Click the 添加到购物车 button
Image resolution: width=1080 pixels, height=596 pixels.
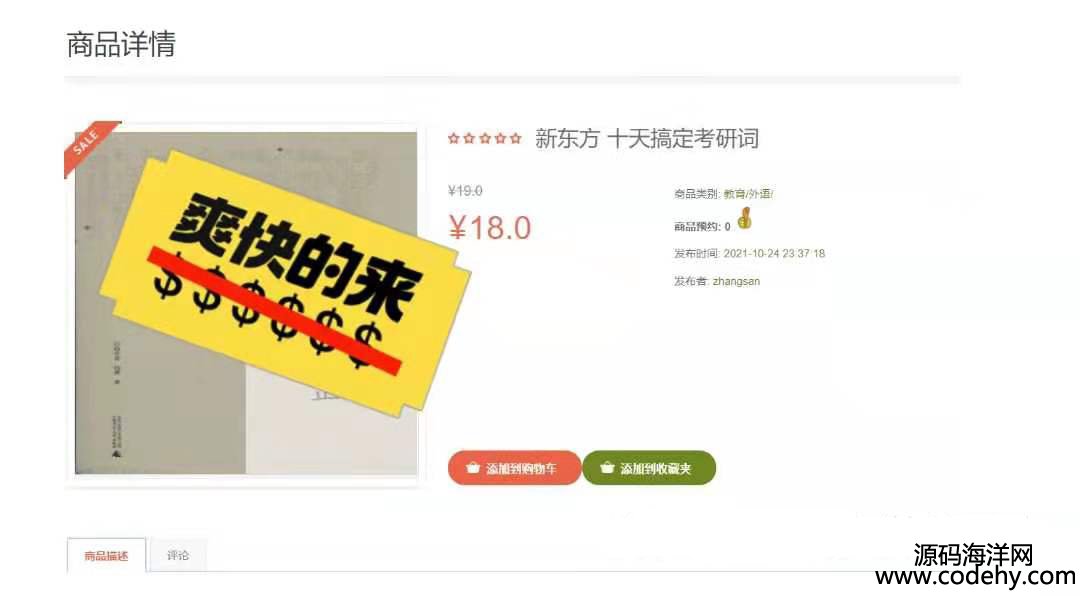[x=515, y=468]
